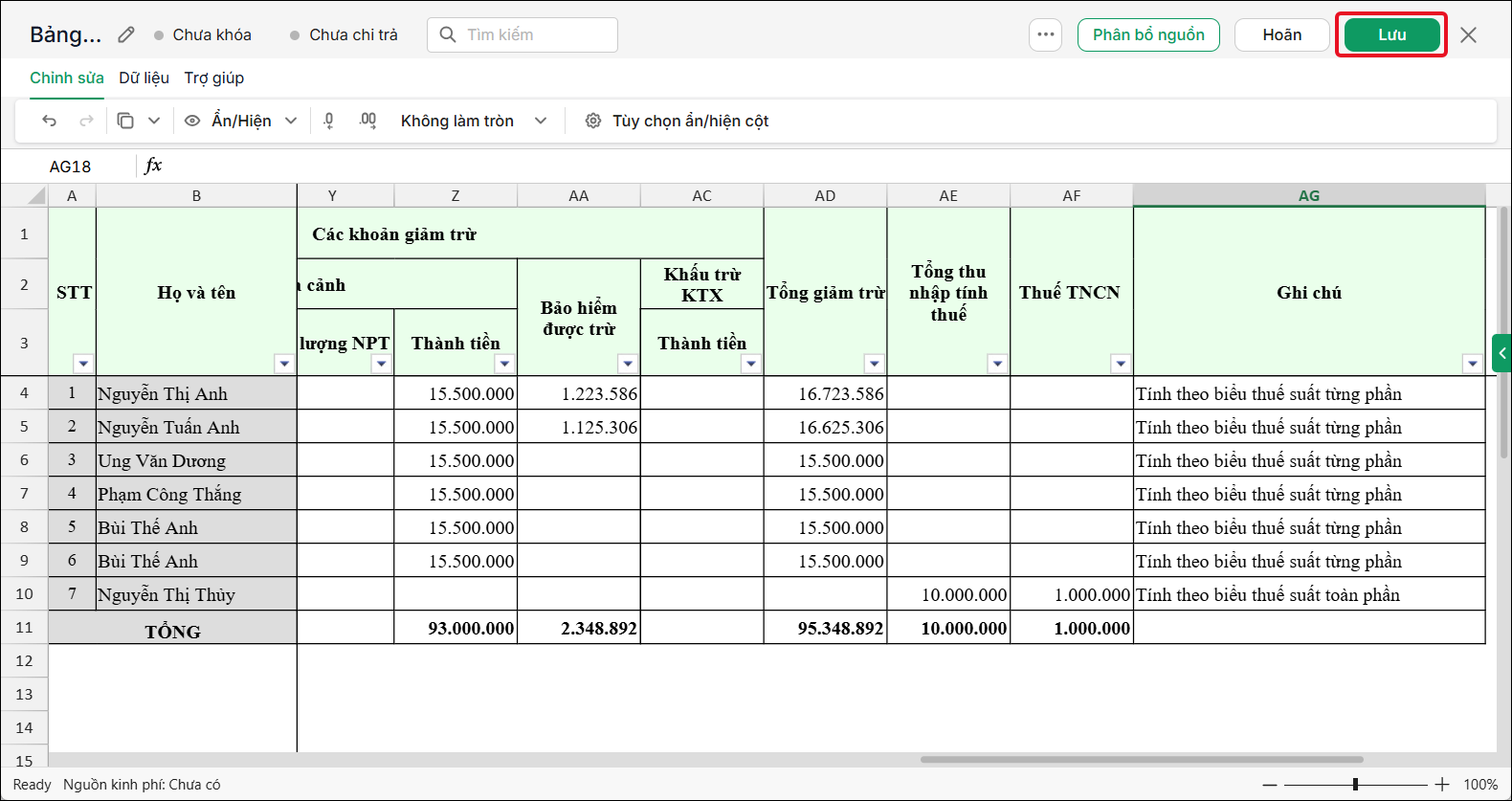
Task: Click the redo arrow icon
Action: (x=86, y=121)
